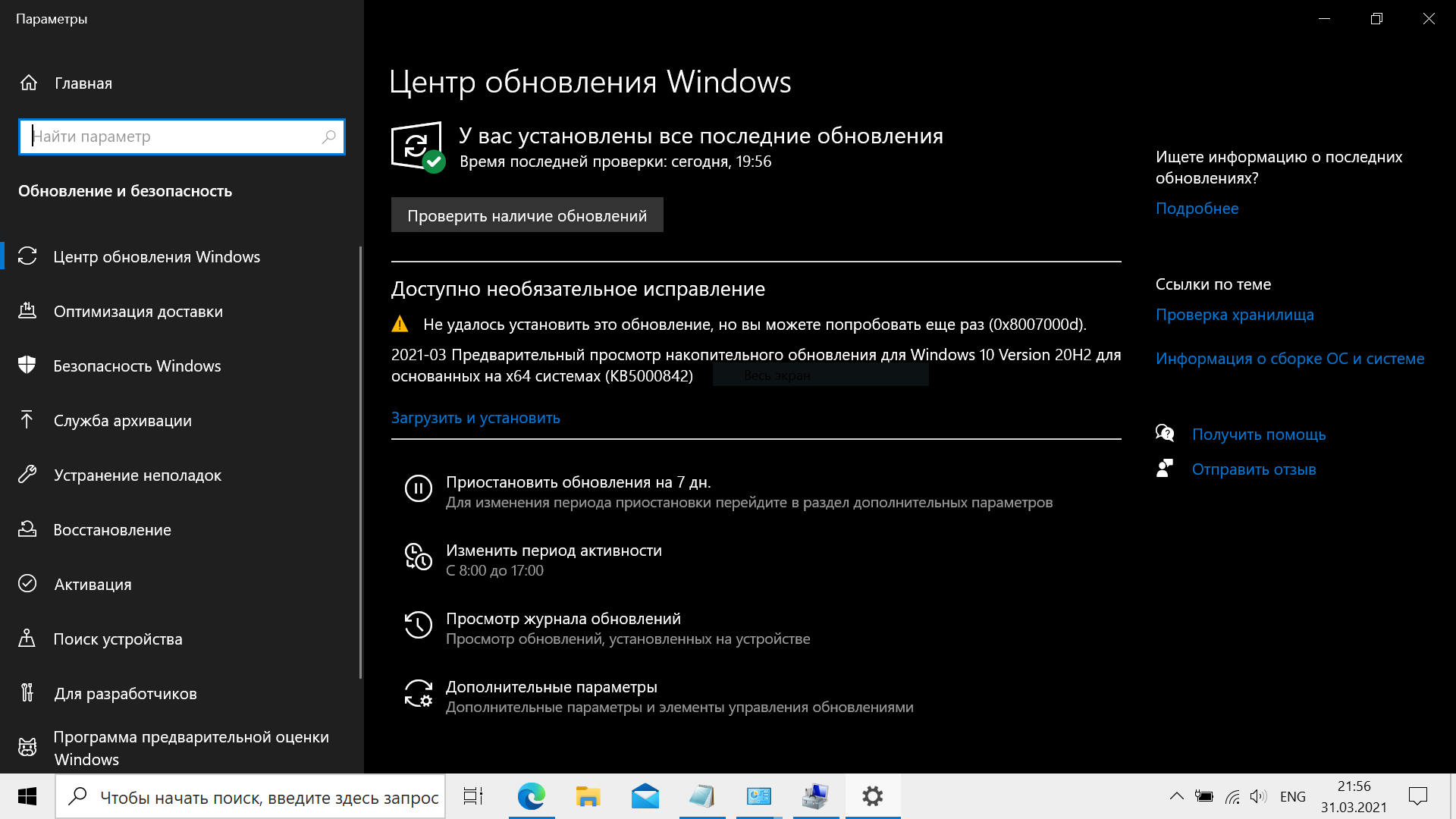Click the pause icon for Приостановить обновления

pyautogui.click(x=419, y=489)
